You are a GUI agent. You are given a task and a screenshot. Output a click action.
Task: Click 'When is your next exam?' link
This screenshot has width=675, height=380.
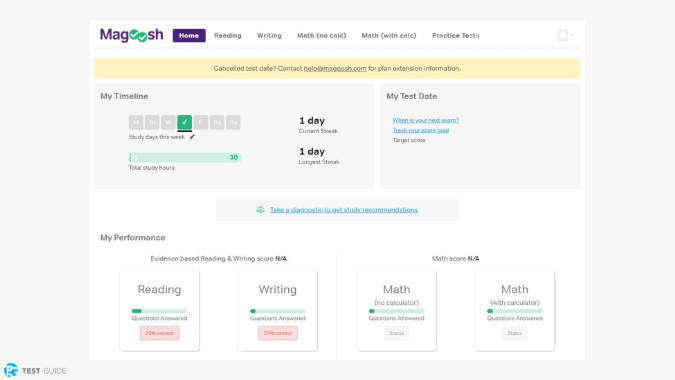tap(426, 120)
